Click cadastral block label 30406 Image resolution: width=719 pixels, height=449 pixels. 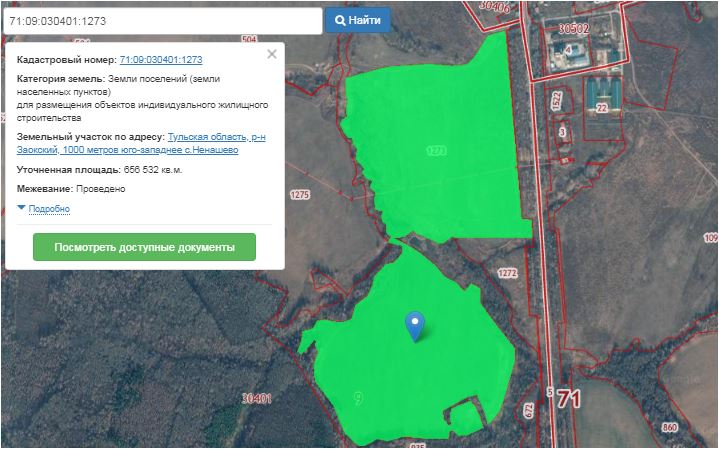494,7
